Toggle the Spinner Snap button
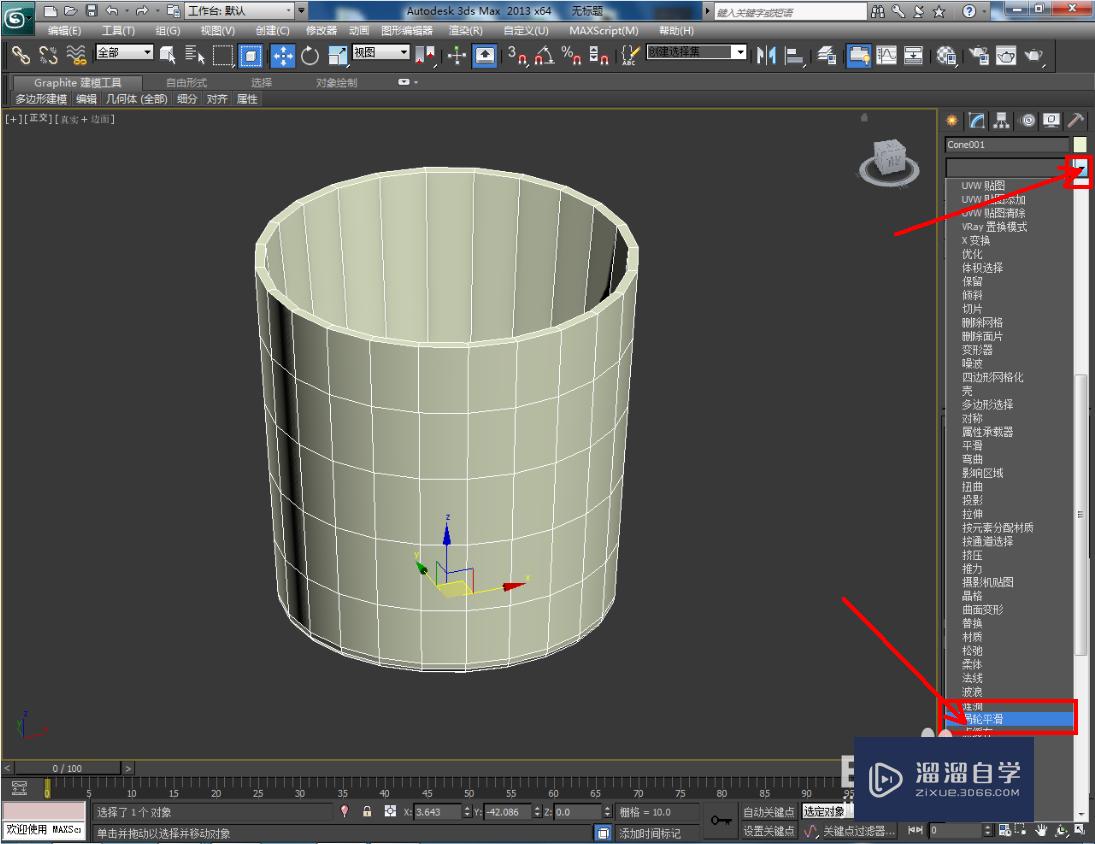This screenshot has width=1095, height=844. click(x=598, y=55)
